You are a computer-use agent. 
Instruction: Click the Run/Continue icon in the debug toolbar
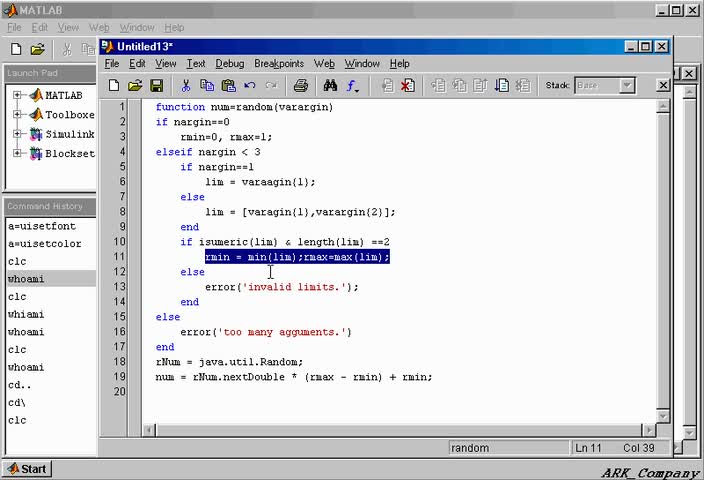coord(502,85)
